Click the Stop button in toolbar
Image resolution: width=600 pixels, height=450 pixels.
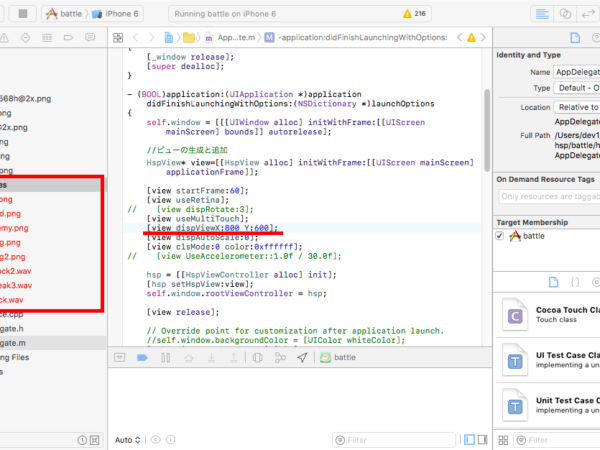coord(23,14)
